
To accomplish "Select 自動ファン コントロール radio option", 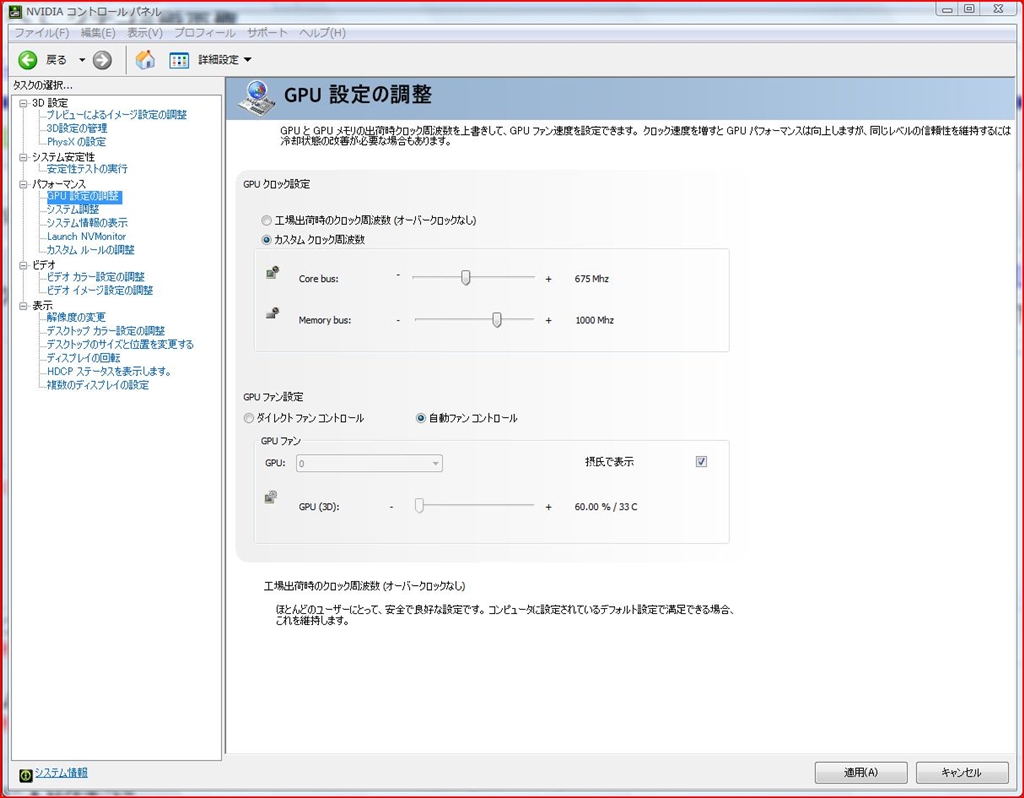I will (x=421, y=419).
